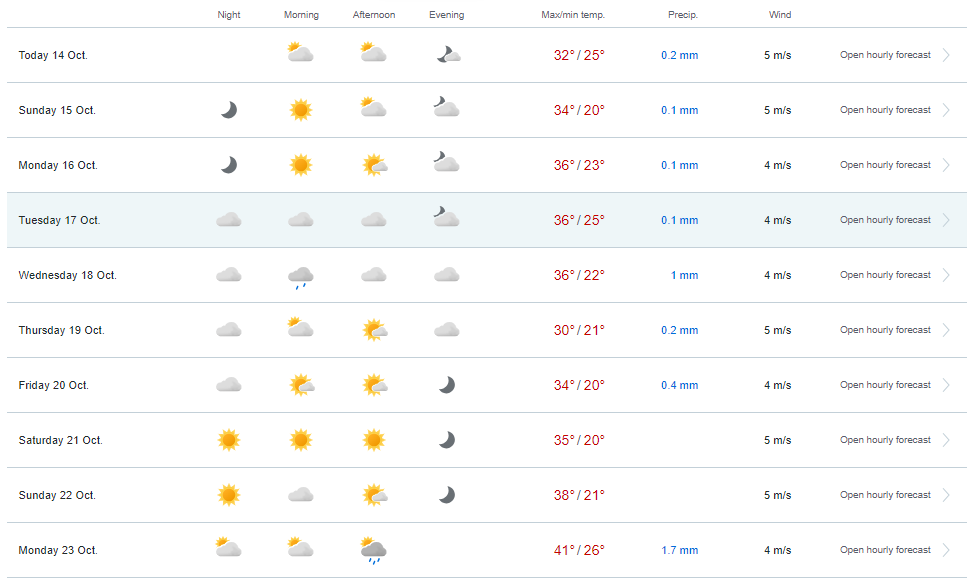Click Sunday 22 Oct morning cloud icon

pos(301,495)
